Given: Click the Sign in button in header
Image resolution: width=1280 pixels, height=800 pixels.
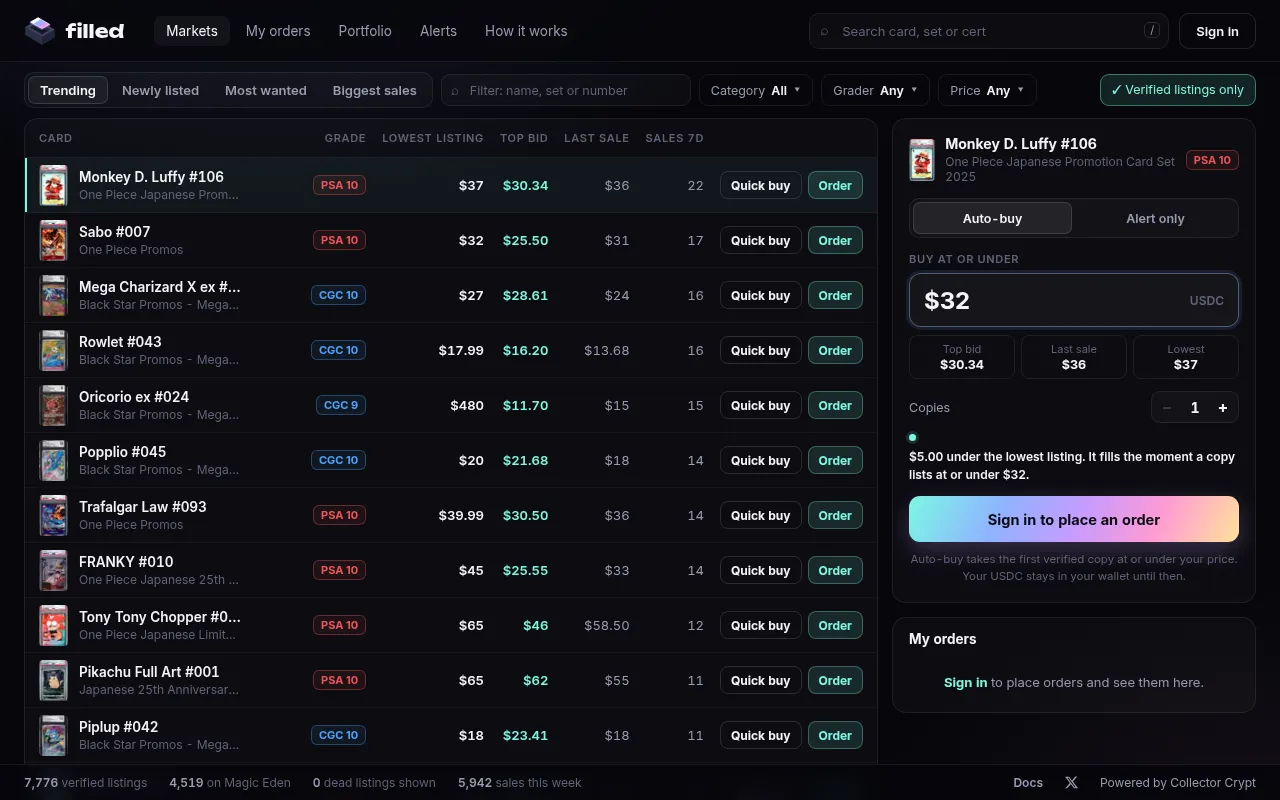Looking at the screenshot, I should [x=1217, y=31].
